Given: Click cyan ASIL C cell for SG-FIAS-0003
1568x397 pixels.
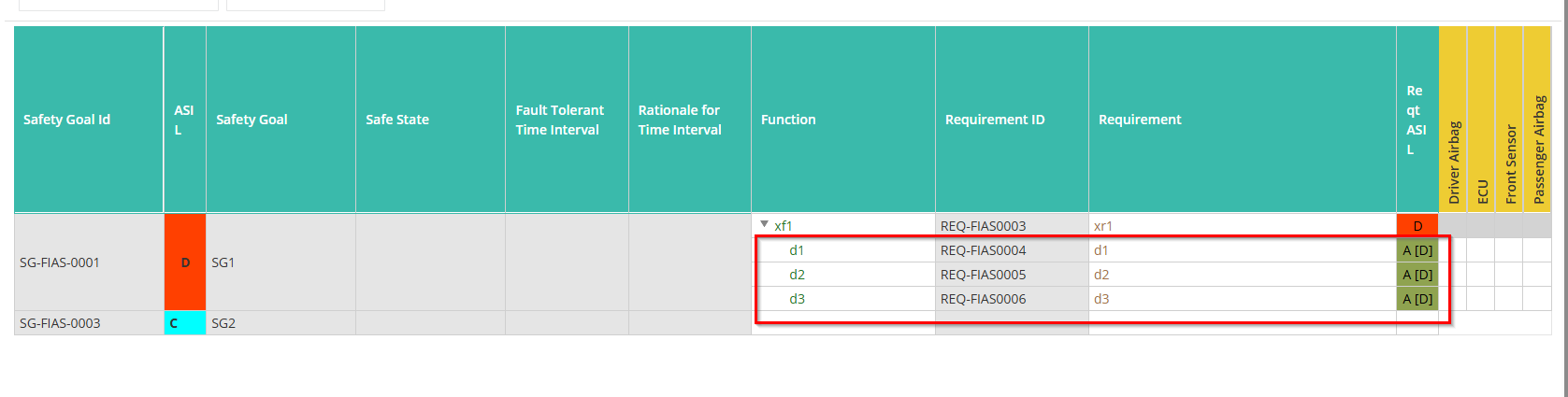Looking at the screenshot, I should point(185,323).
